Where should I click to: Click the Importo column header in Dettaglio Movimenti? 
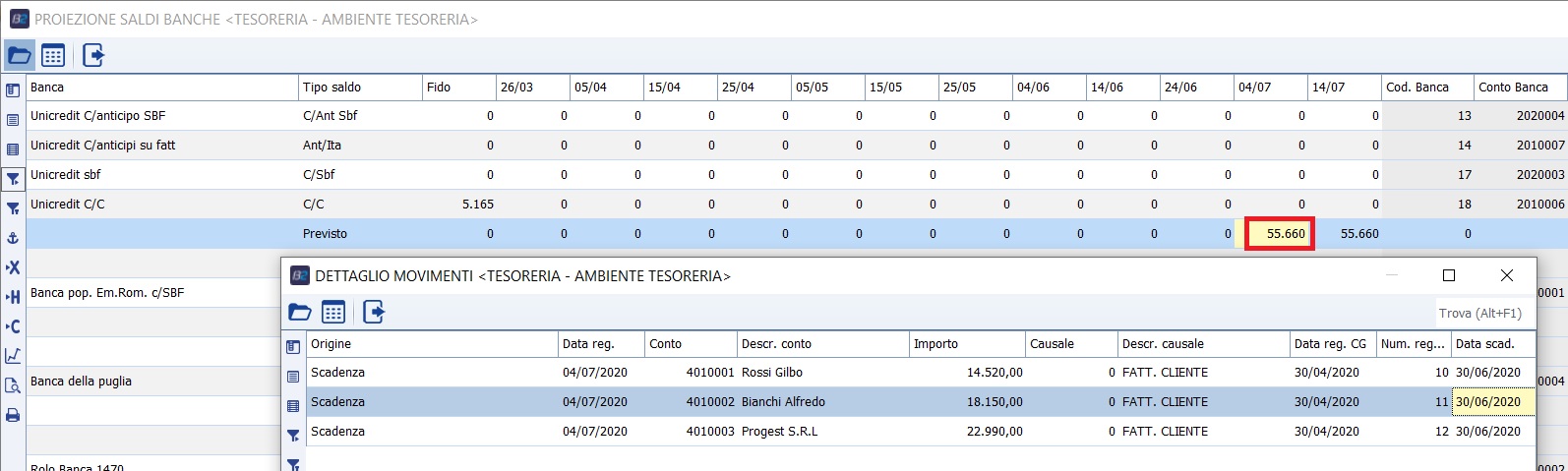point(967,344)
